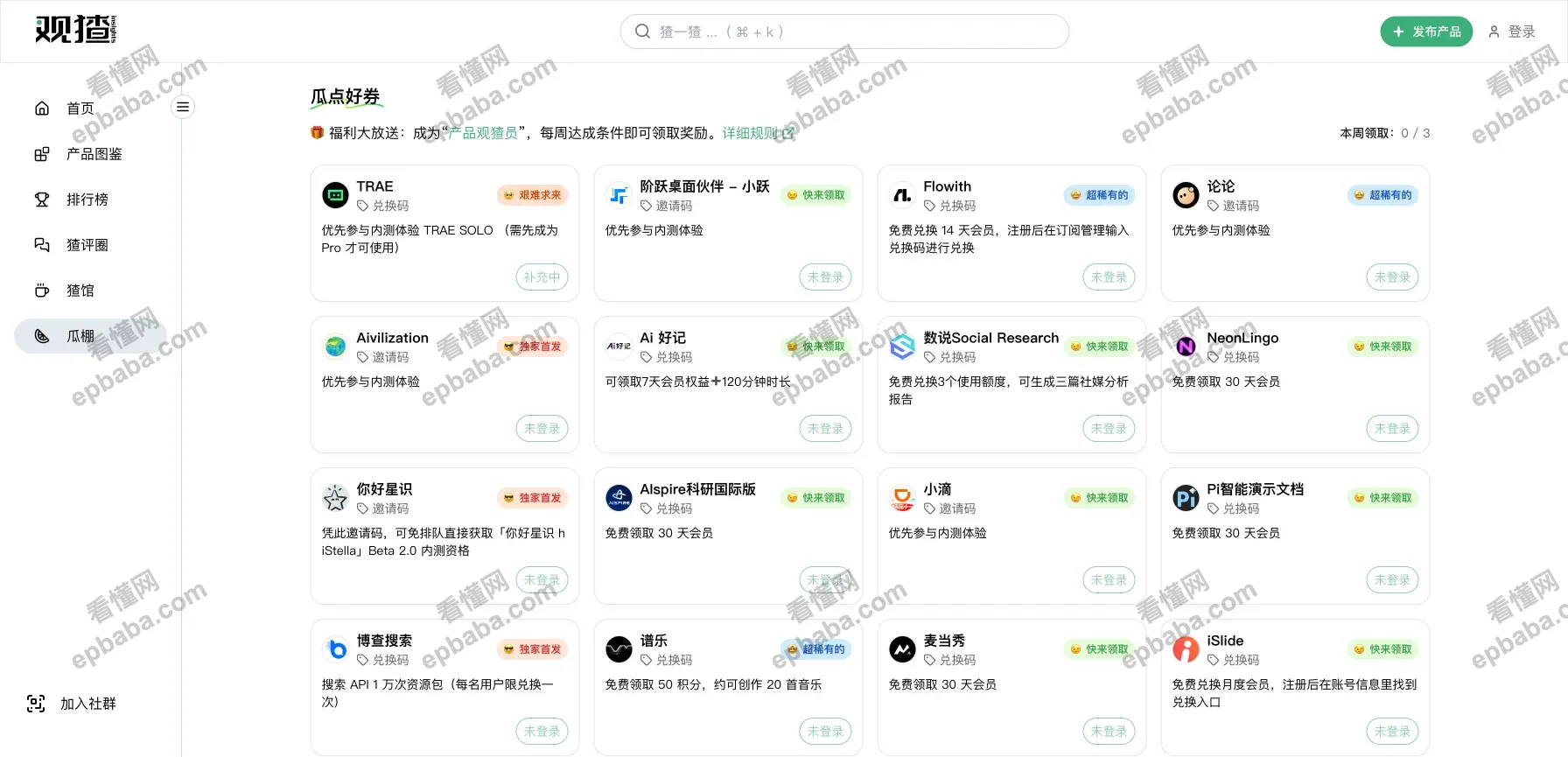This screenshot has height=757, width=1568.
Task: Collapse the sidebar with the menu toggle icon
Action: (183, 107)
